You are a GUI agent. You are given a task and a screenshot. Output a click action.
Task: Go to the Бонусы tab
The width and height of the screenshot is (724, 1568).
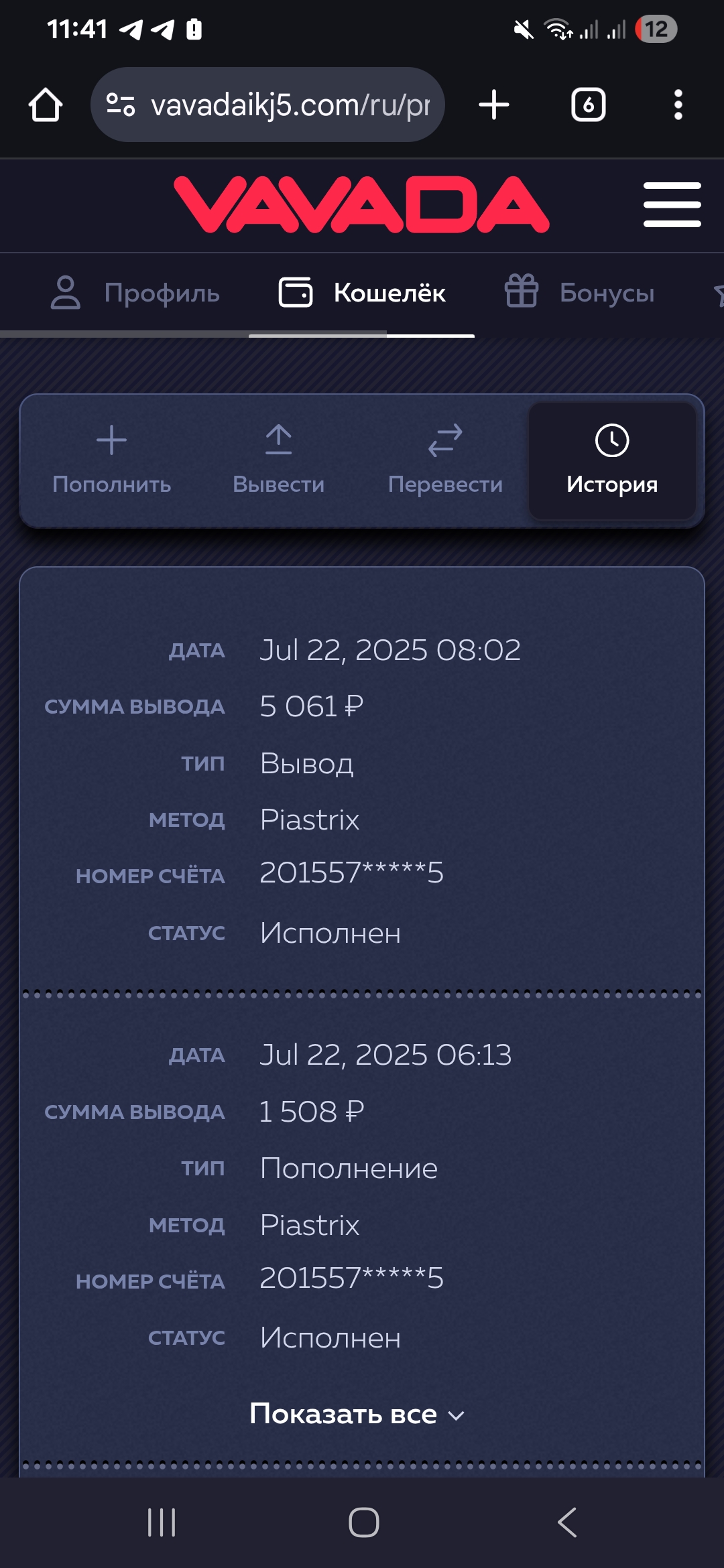(579, 293)
